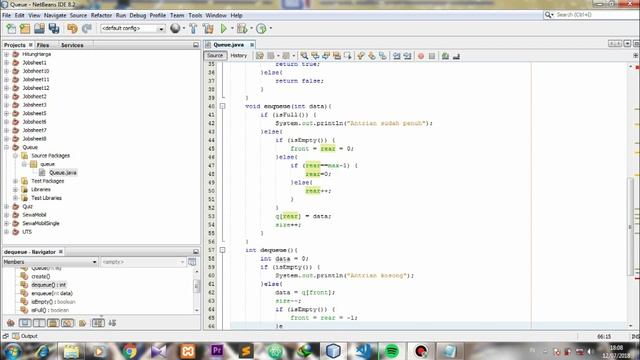The width and height of the screenshot is (640, 360).
Task: Open the Navigate menu
Action: (55, 15)
